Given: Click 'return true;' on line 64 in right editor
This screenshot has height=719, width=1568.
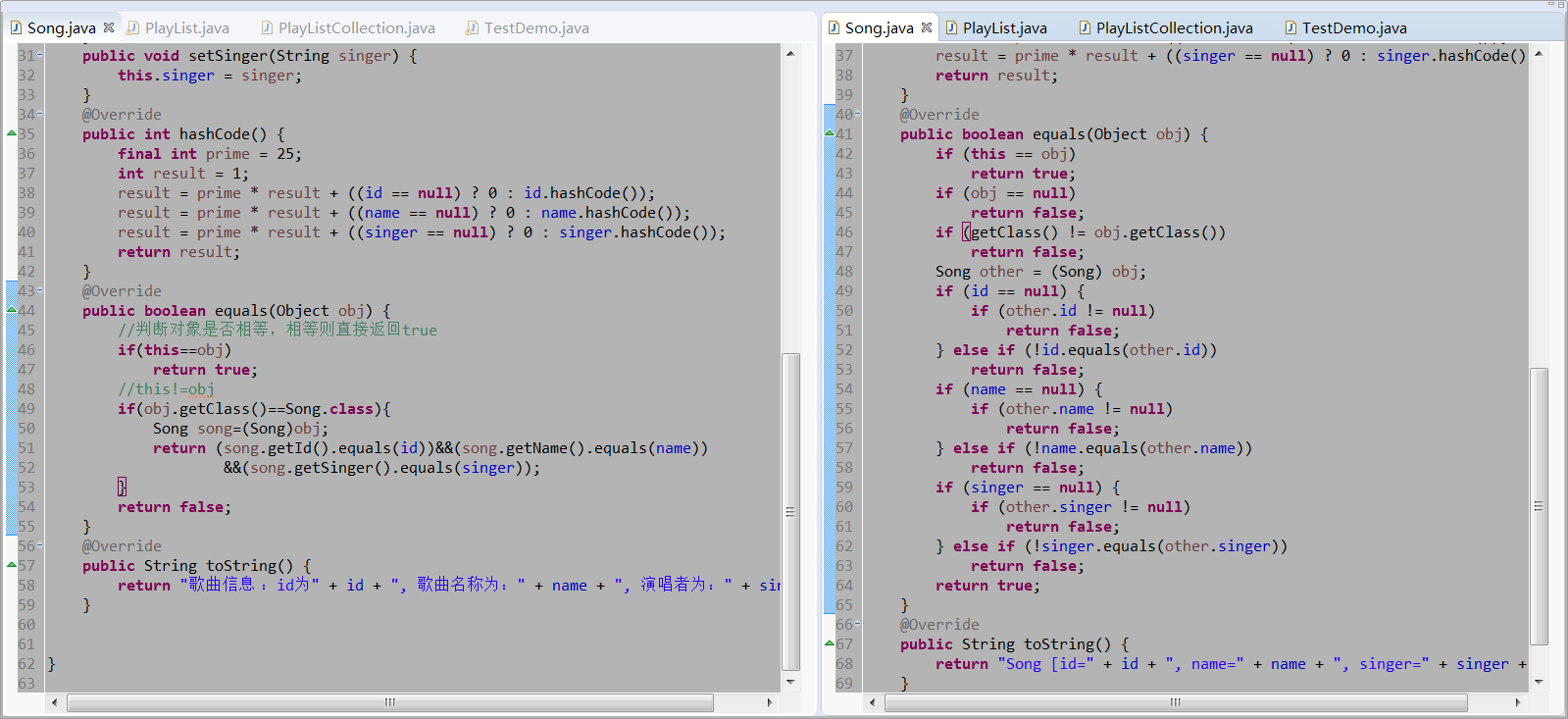Looking at the screenshot, I should (x=987, y=586).
